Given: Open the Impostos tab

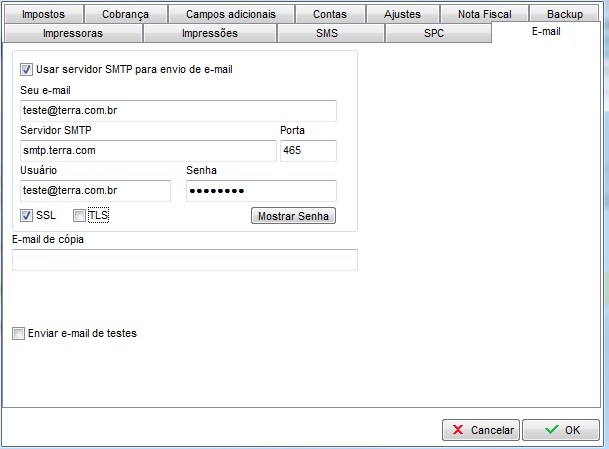Looking at the screenshot, I should pos(44,15).
